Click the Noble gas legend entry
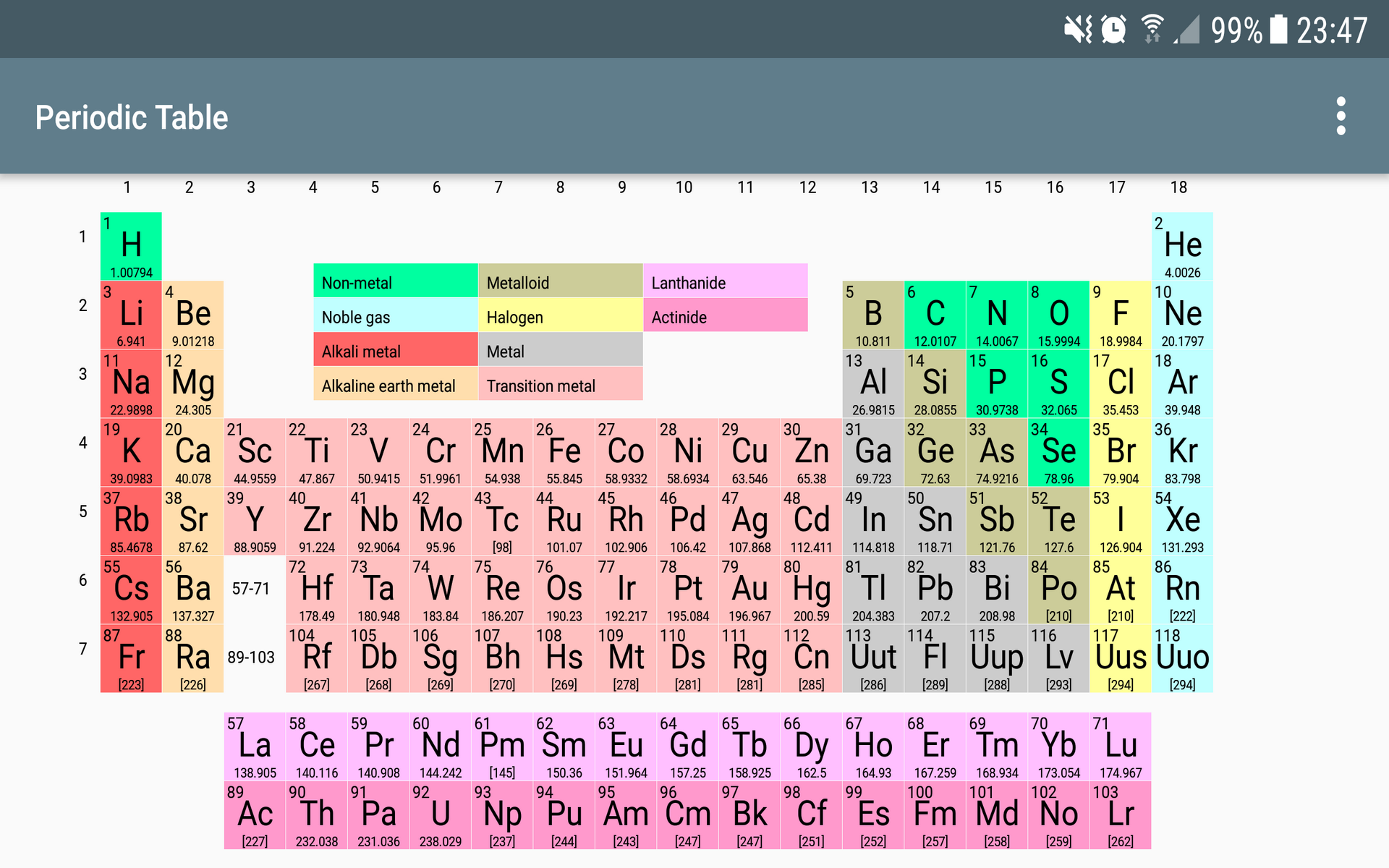1389x868 pixels. click(395, 317)
